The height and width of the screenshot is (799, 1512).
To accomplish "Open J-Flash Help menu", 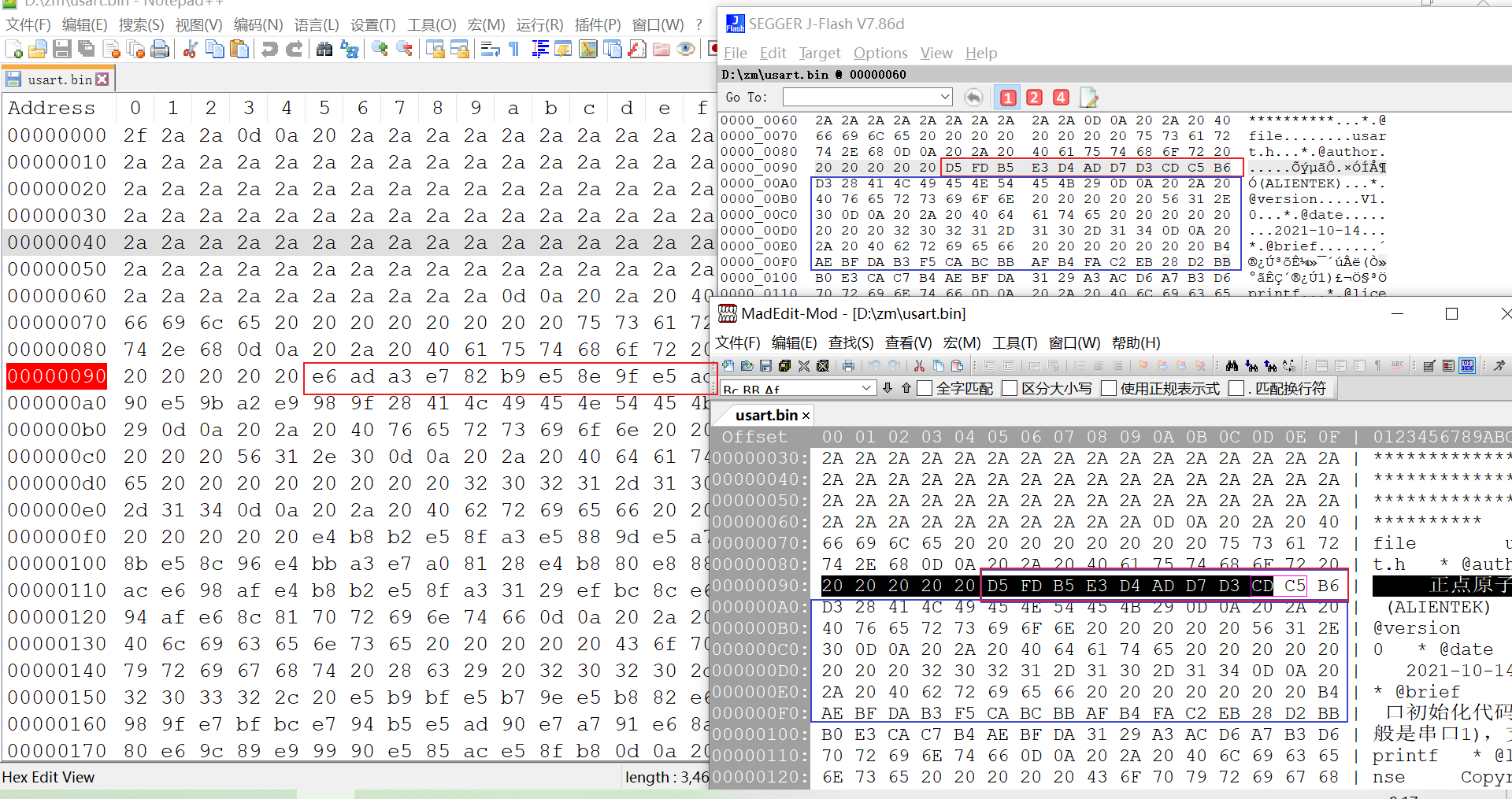I will 981,53.
